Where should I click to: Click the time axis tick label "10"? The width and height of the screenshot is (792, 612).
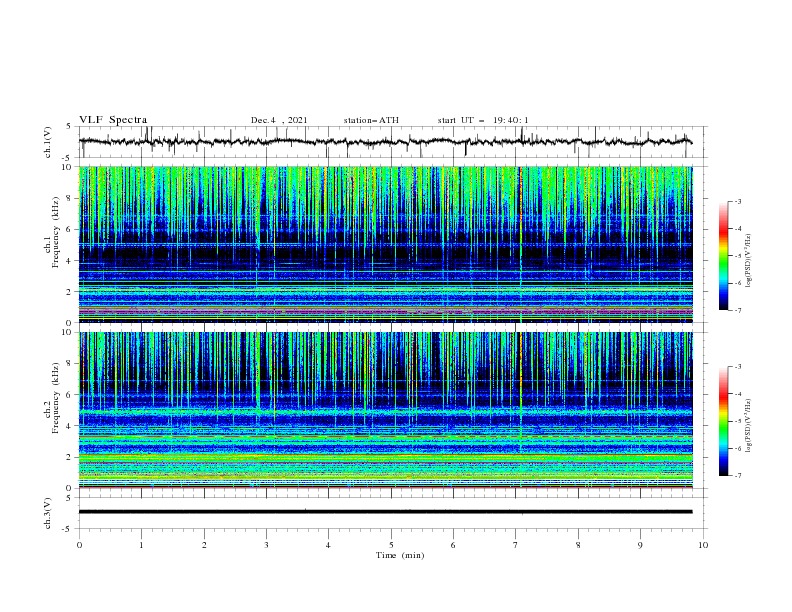pos(703,545)
